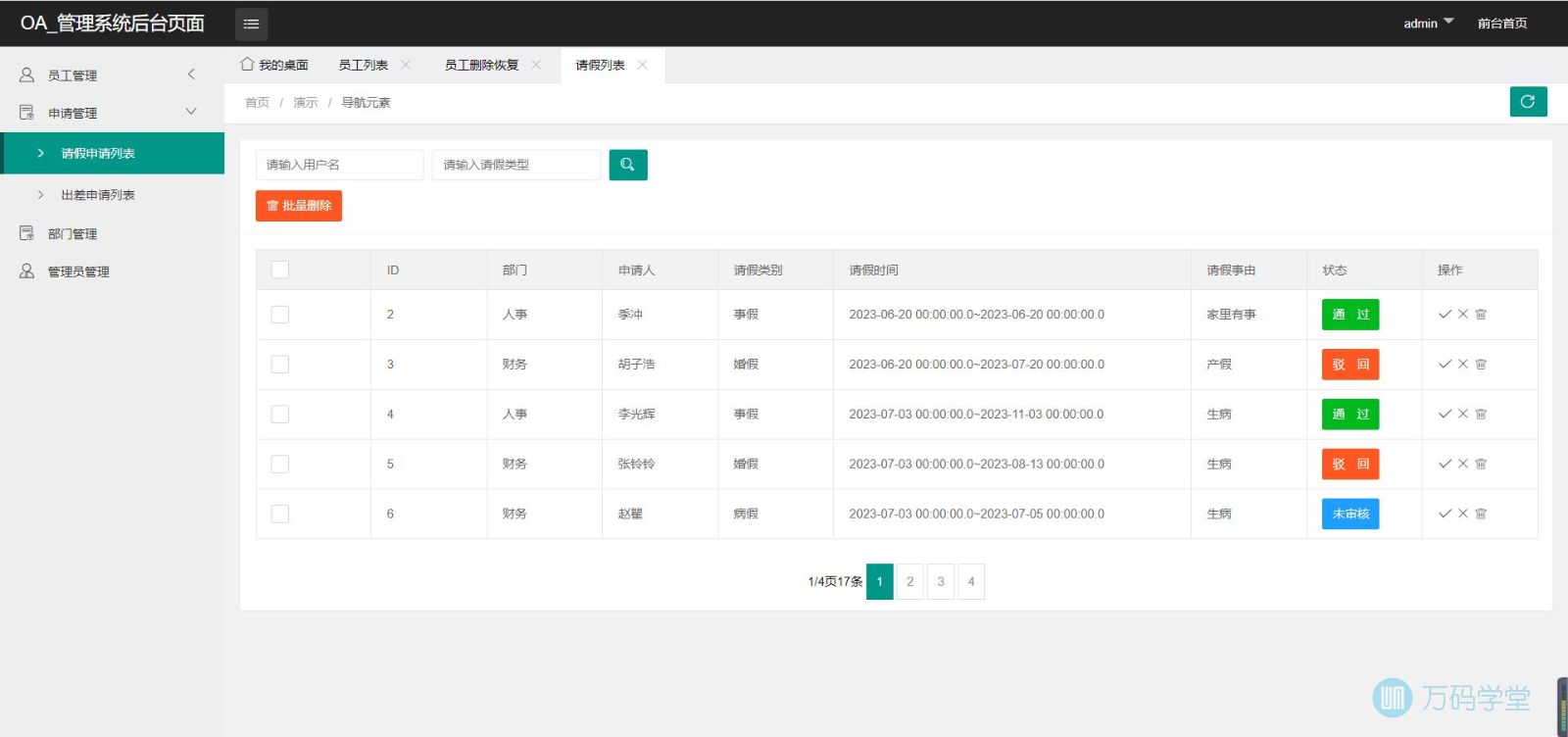Click 驳回 status button for 张铃铃
This screenshot has height=737, width=1568.
[1350, 465]
